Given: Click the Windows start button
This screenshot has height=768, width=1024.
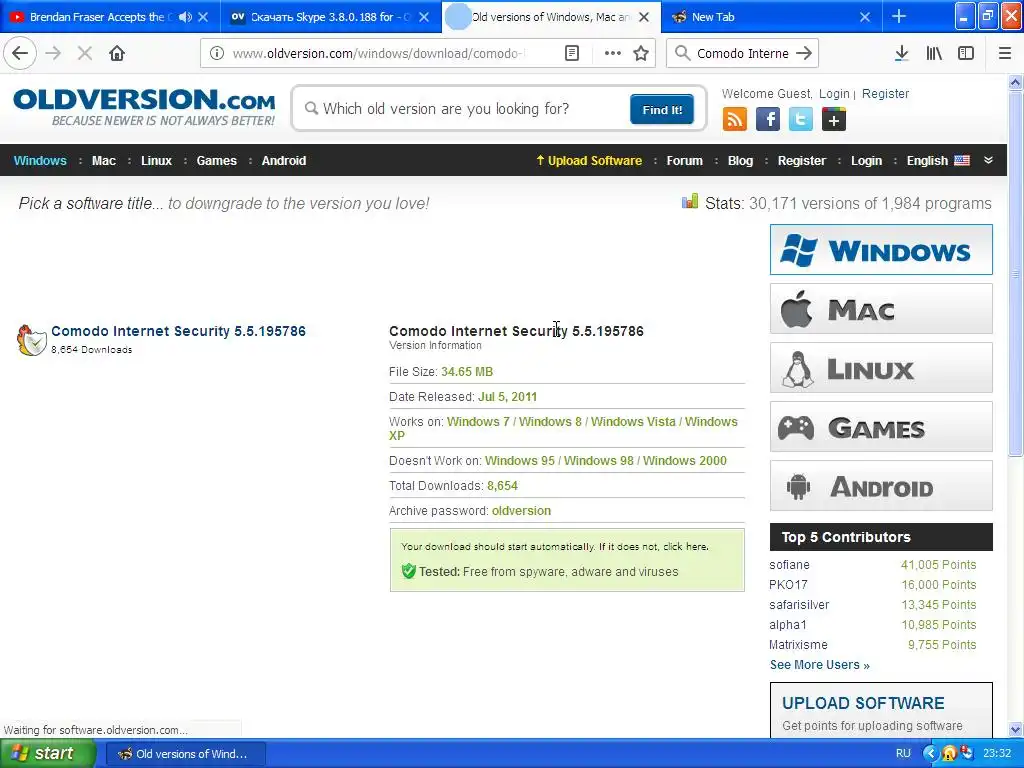Looking at the screenshot, I should [x=47, y=753].
